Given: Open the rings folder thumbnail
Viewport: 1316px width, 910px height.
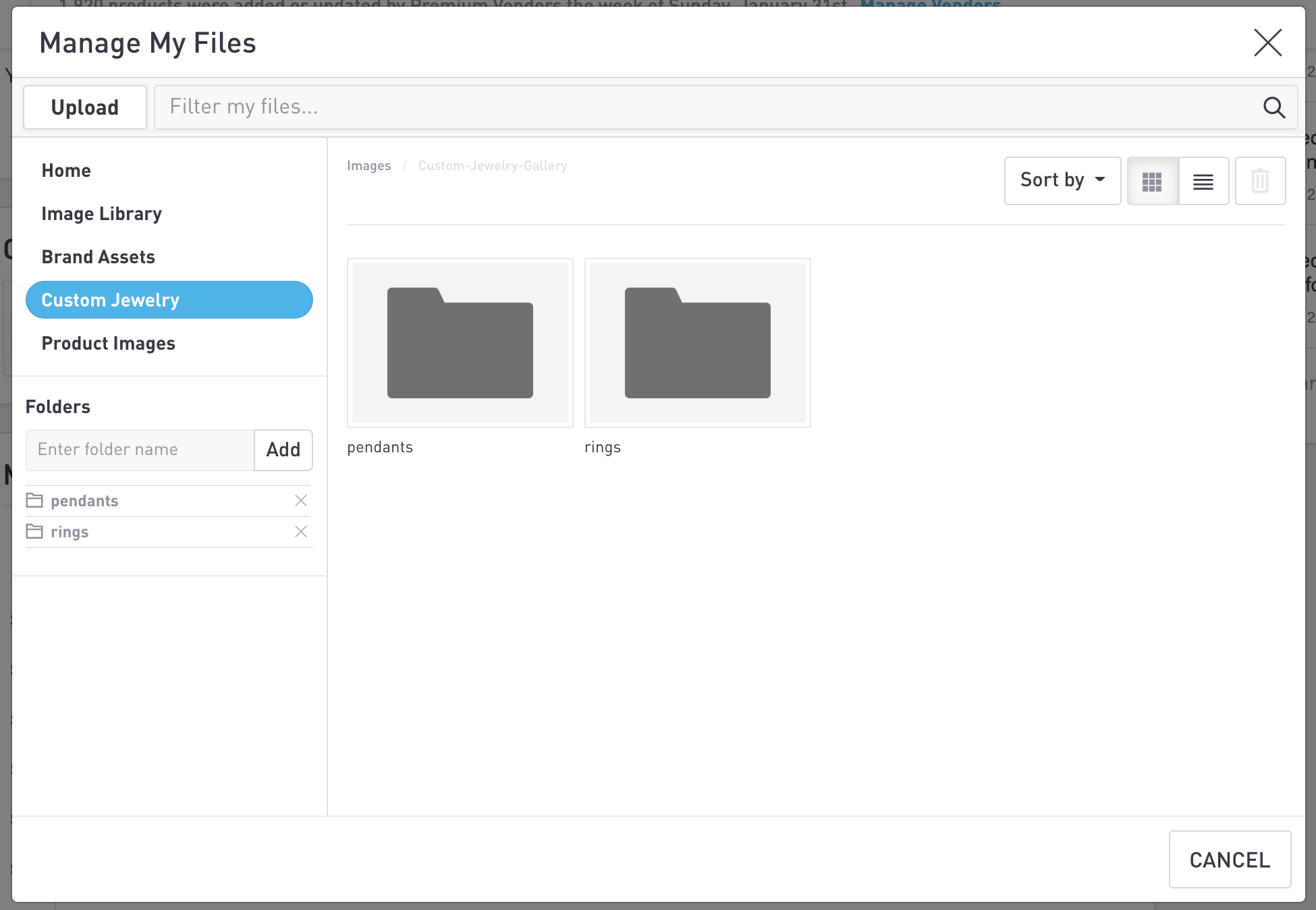Looking at the screenshot, I should (x=697, y=343).
